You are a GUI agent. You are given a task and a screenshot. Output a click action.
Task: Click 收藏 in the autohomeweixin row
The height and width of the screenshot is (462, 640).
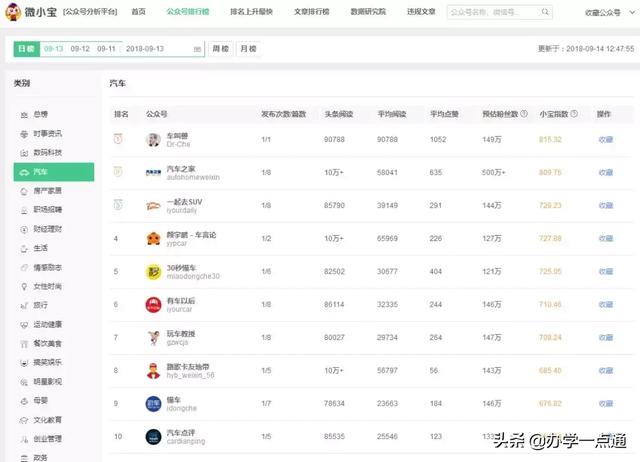606,173
